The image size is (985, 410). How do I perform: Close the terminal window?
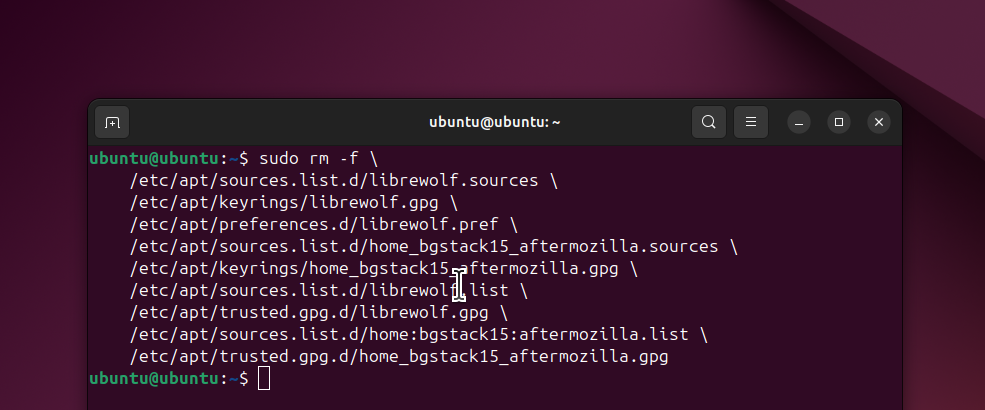(x=879, y=122)
